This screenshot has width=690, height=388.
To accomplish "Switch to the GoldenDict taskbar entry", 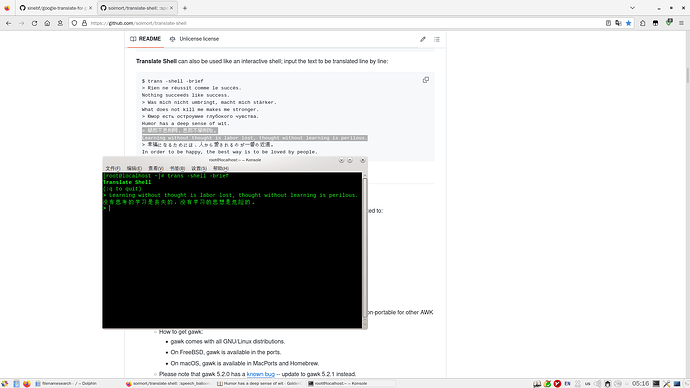I will click(x=259, y=384).
